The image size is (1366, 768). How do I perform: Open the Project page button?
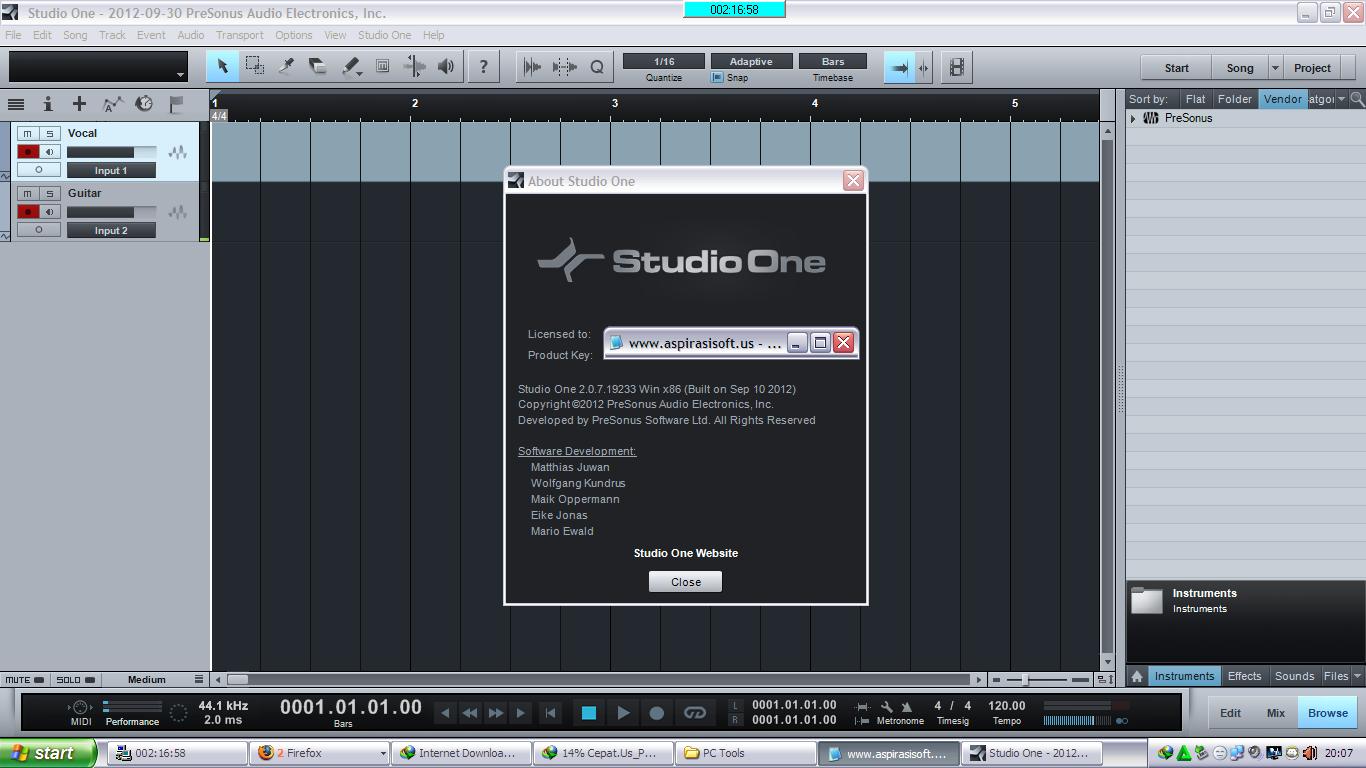pyautogui.click(x=1312, y=68)
